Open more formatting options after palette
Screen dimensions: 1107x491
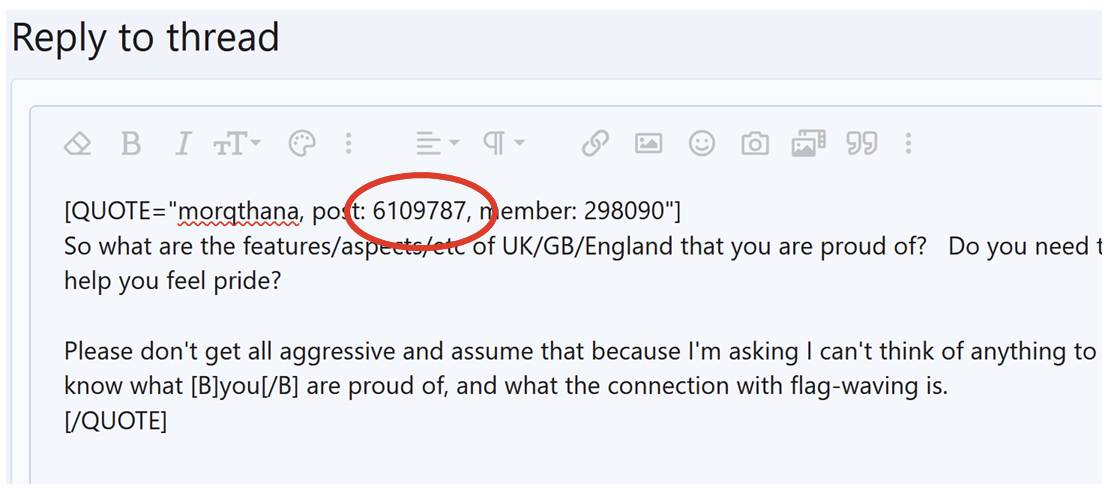(348, 145)
